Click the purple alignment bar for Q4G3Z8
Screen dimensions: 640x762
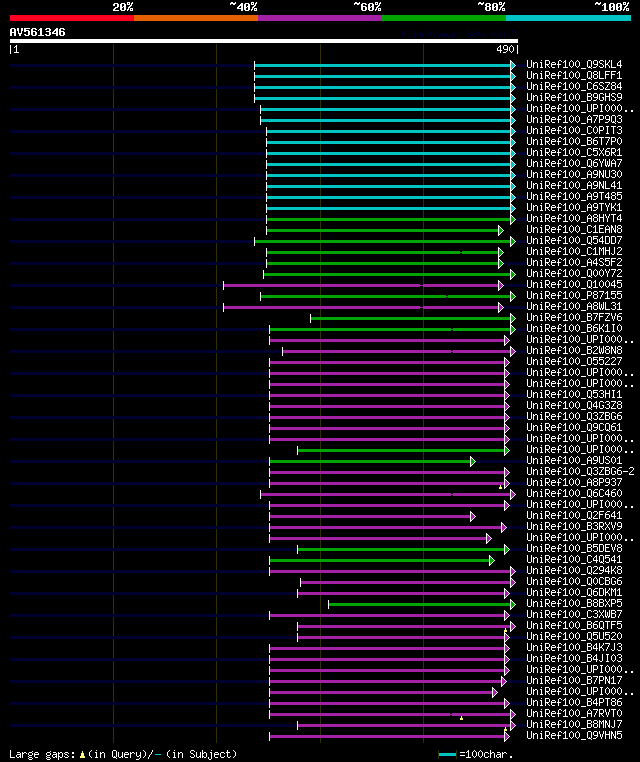[x=389, y=406]
